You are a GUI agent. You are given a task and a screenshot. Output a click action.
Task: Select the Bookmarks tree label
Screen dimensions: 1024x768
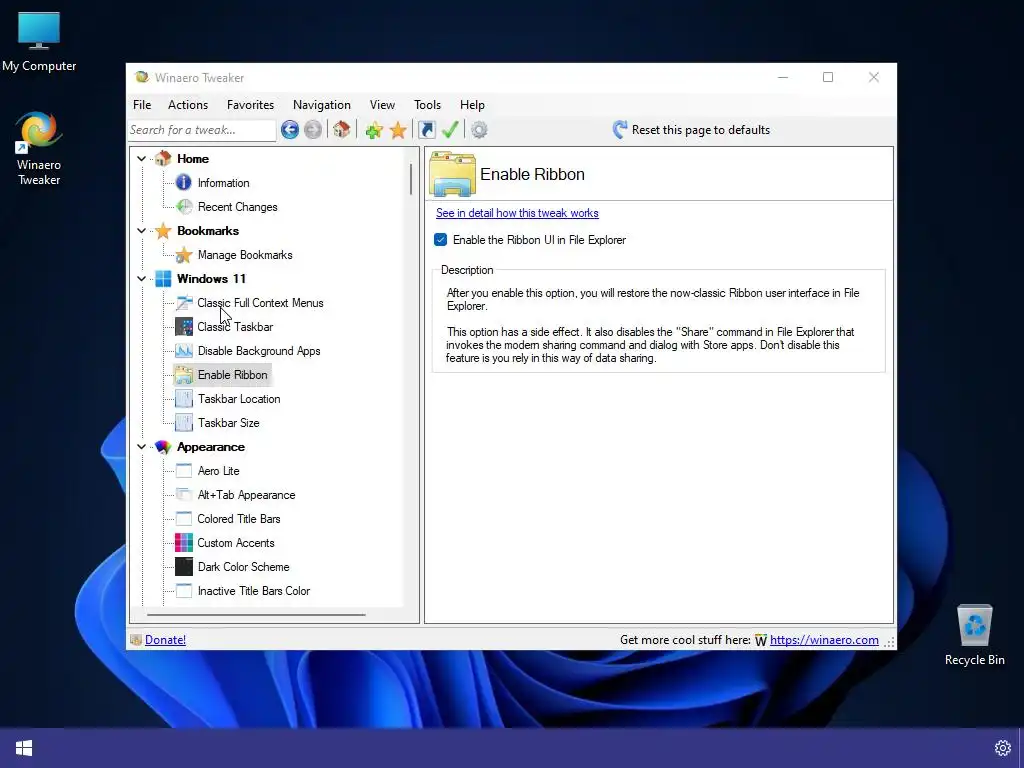(208, 231)
